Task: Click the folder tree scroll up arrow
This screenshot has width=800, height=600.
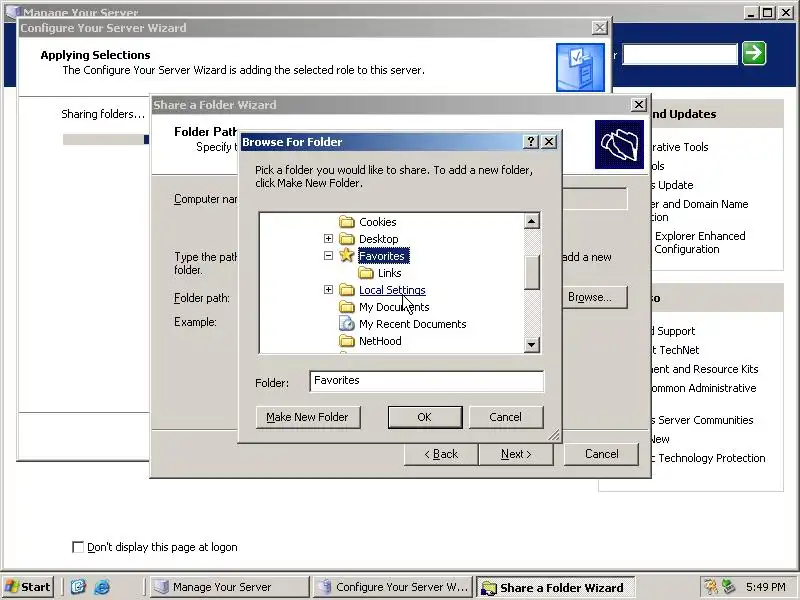Action: tap(531, 221)
